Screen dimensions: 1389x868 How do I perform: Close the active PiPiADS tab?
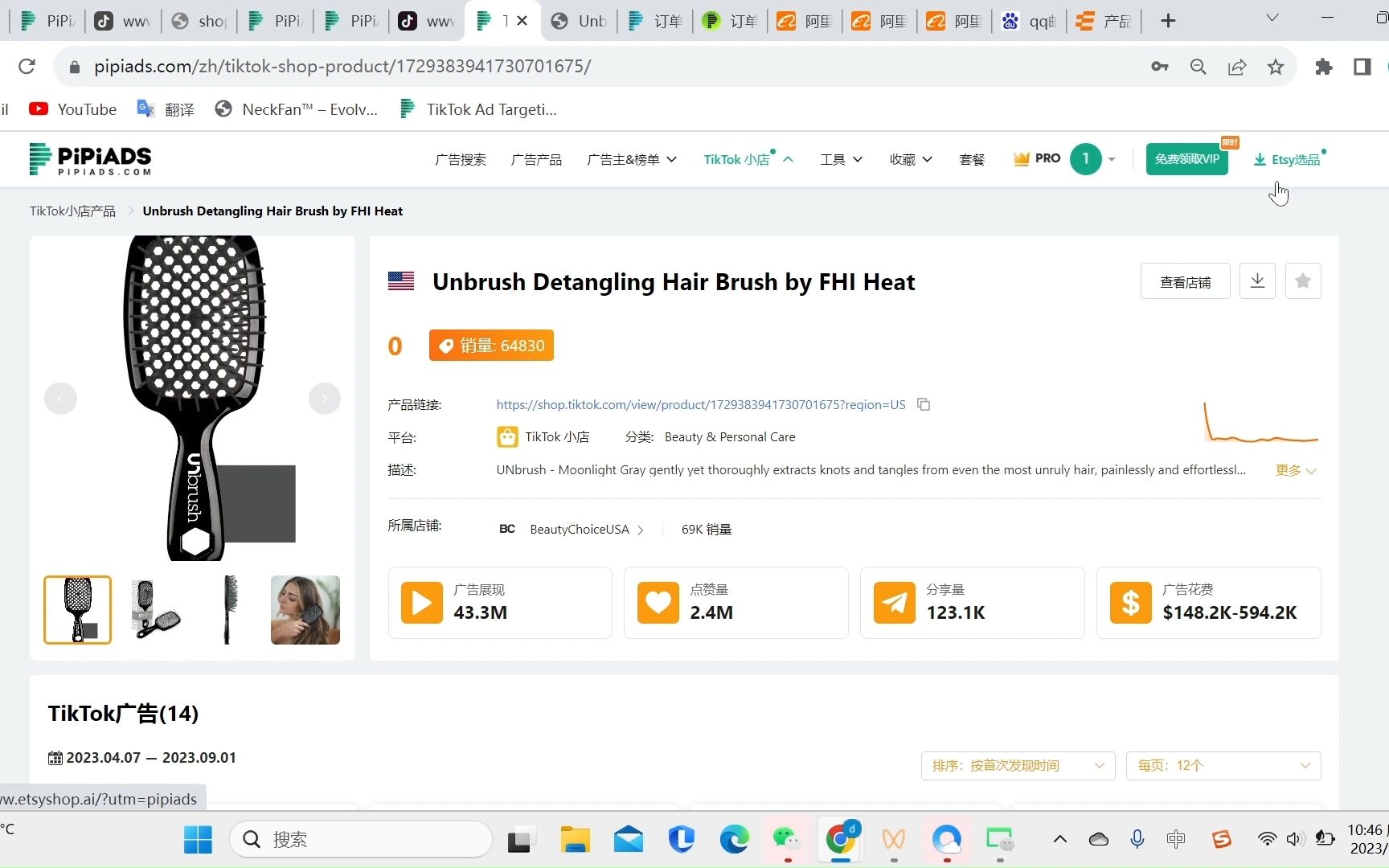[522, 21]
